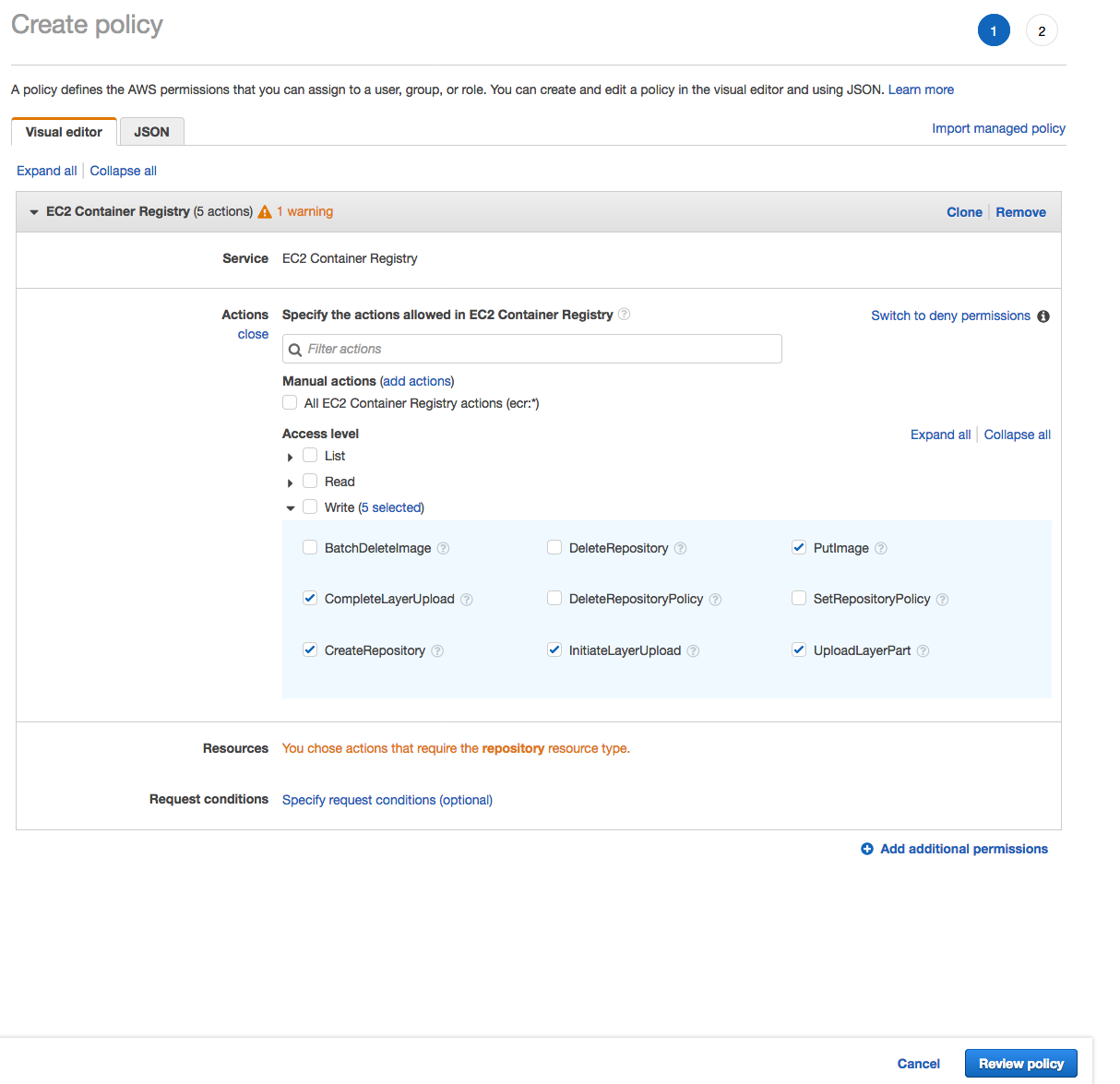Click help icon next to SetRepositoryPolicy
The height and width of the screenshot is (1084, 1120).
[x=942, y=600]
